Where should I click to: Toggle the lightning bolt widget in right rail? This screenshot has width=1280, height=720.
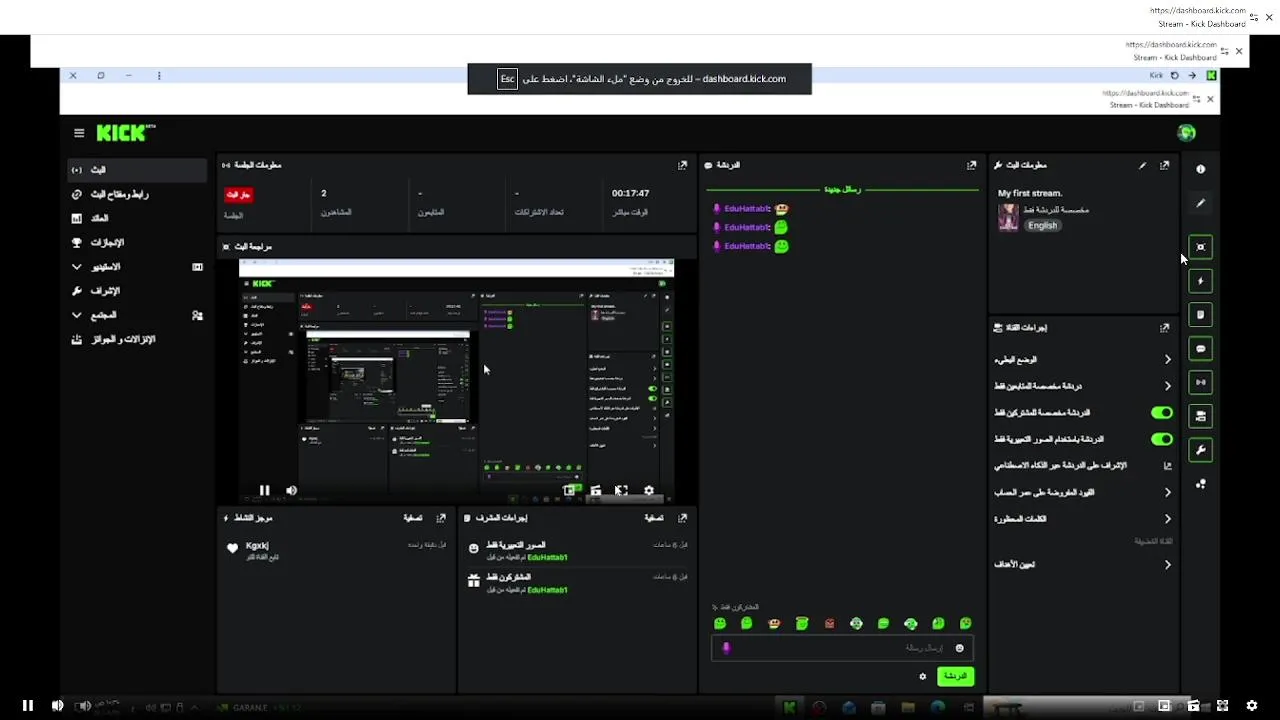[x=1201, y=281]
